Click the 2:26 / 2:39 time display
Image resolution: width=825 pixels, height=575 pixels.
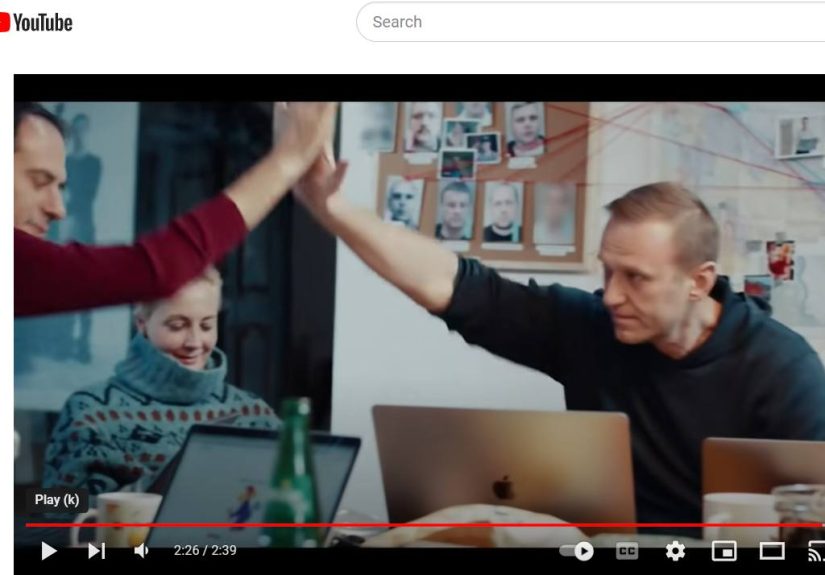(x=205, y=550)
